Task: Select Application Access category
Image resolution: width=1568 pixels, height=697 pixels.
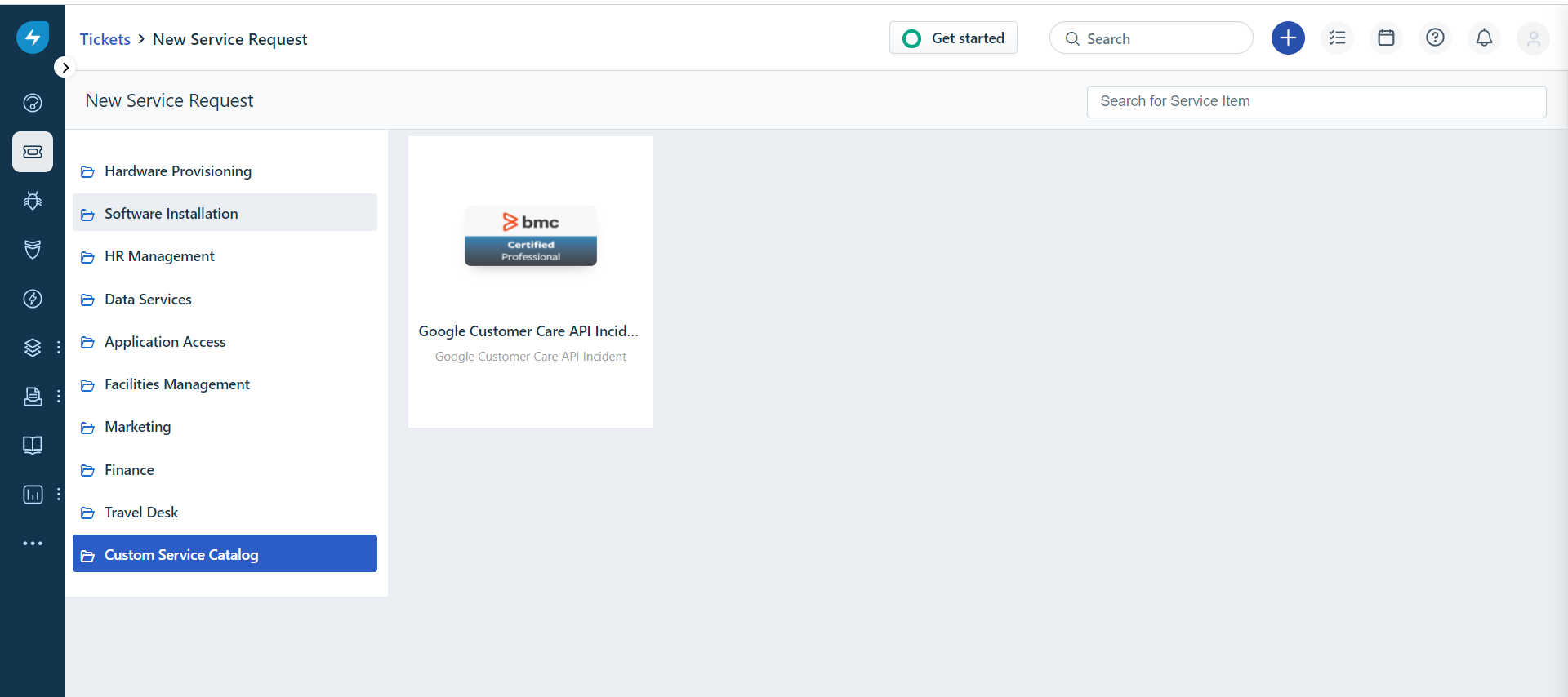Action: [x=225, y=342]
